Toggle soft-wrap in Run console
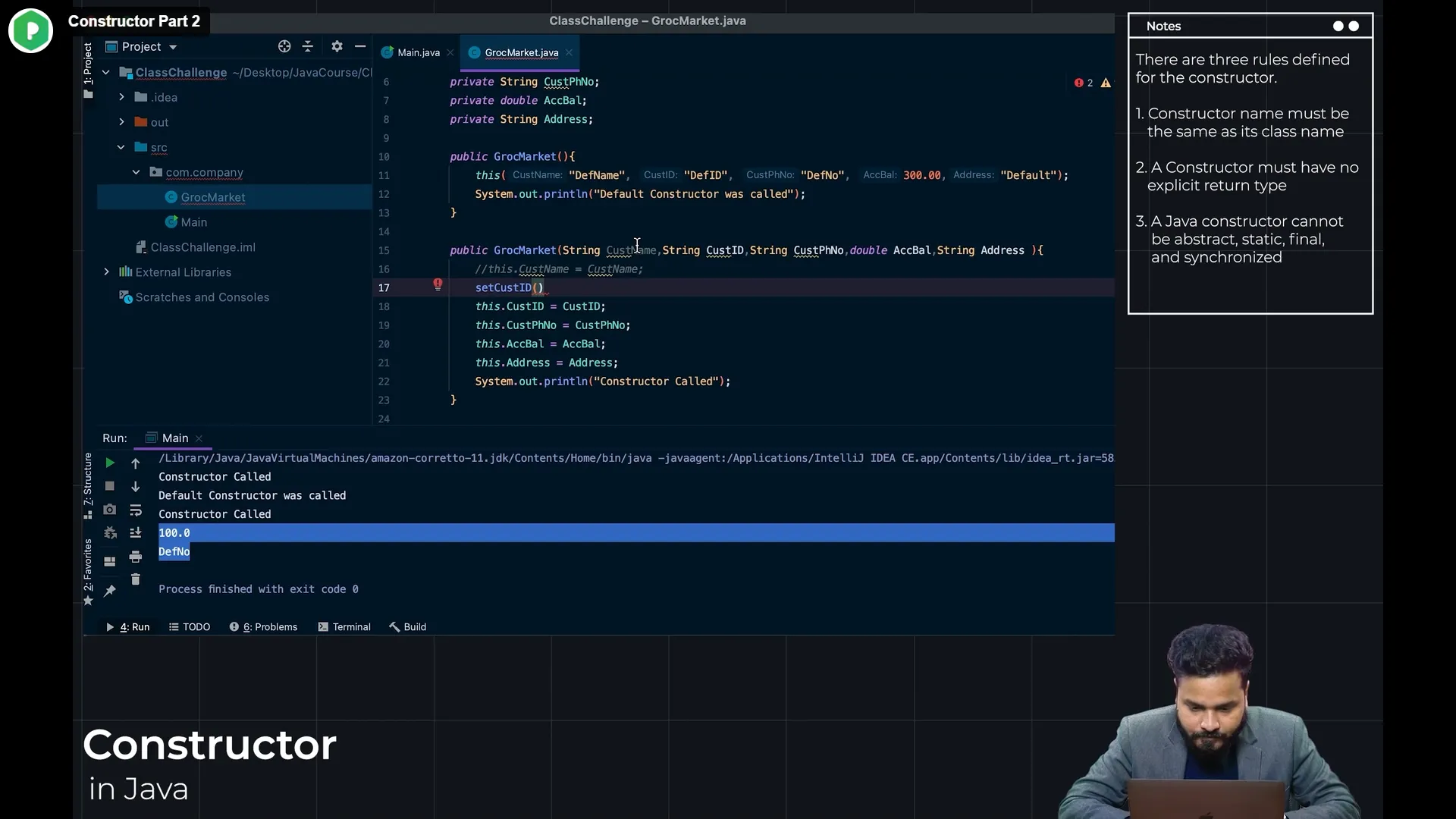This screenshot has width=1456, height=819. coord(136,510)
